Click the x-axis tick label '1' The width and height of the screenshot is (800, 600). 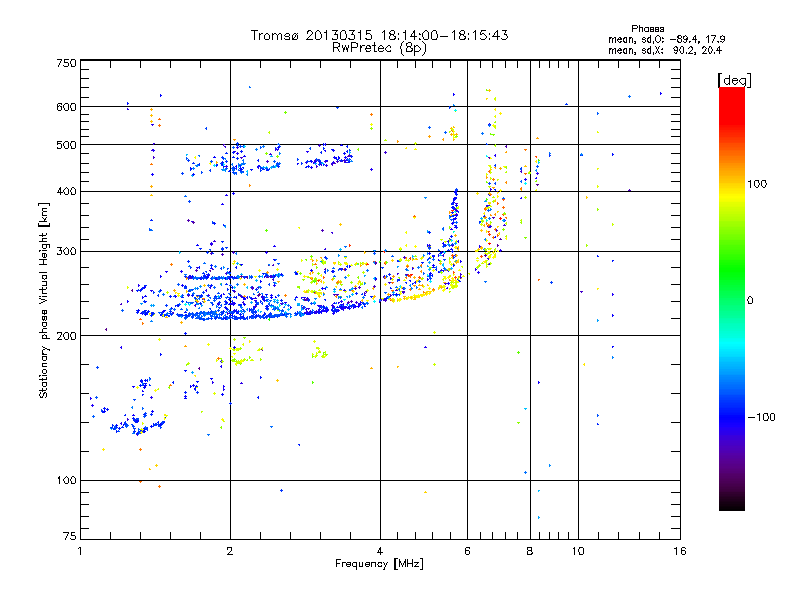[80, 551]
